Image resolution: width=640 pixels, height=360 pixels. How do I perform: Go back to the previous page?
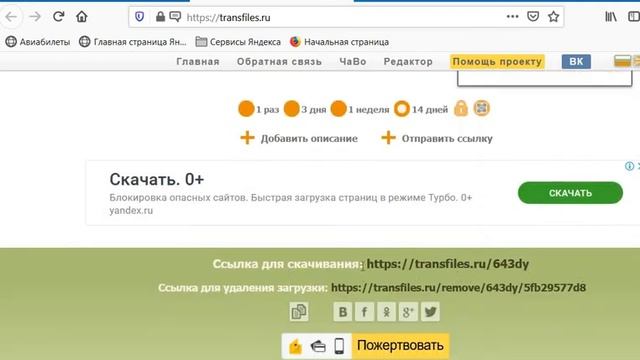11,17
